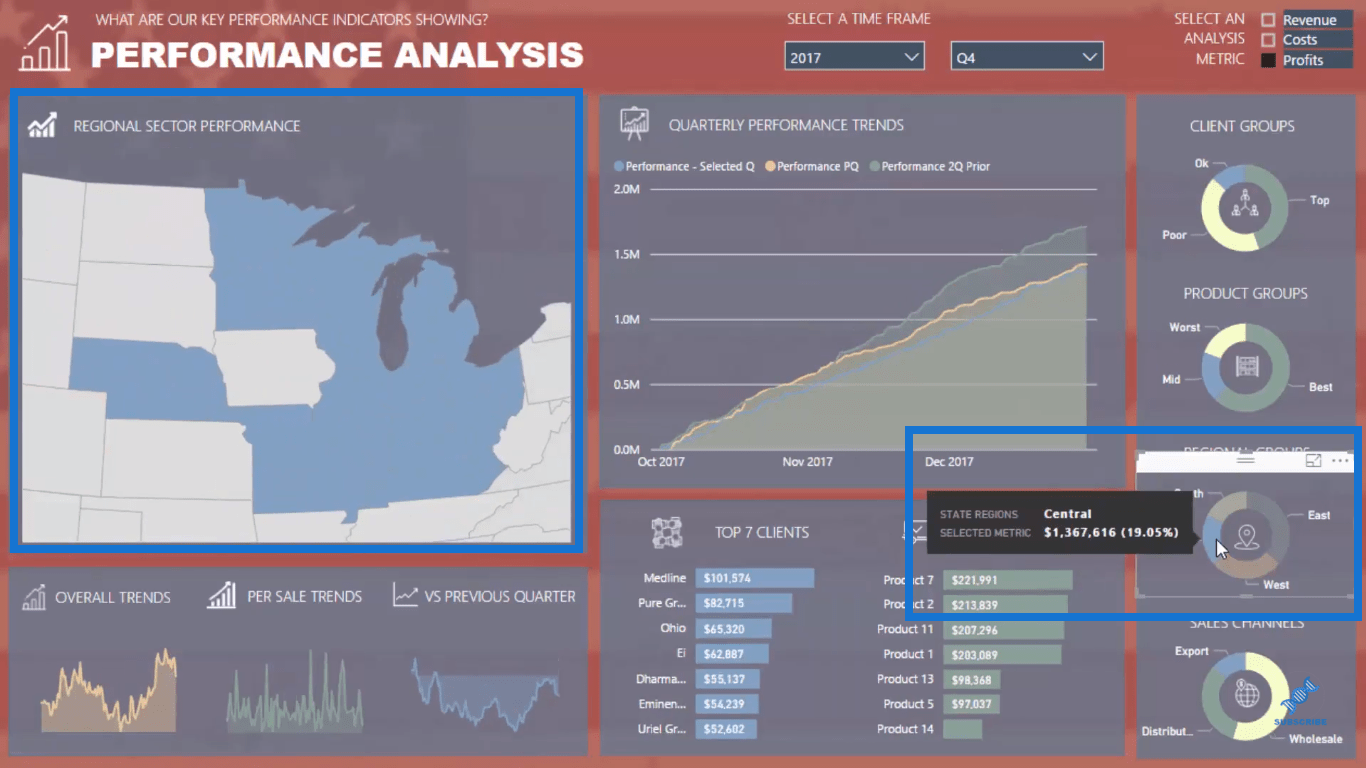Image resolution: width=1366 pixels, height=768 pixels.
Task: Click the Iowa state on the map
Action: [x=273, y=367]
